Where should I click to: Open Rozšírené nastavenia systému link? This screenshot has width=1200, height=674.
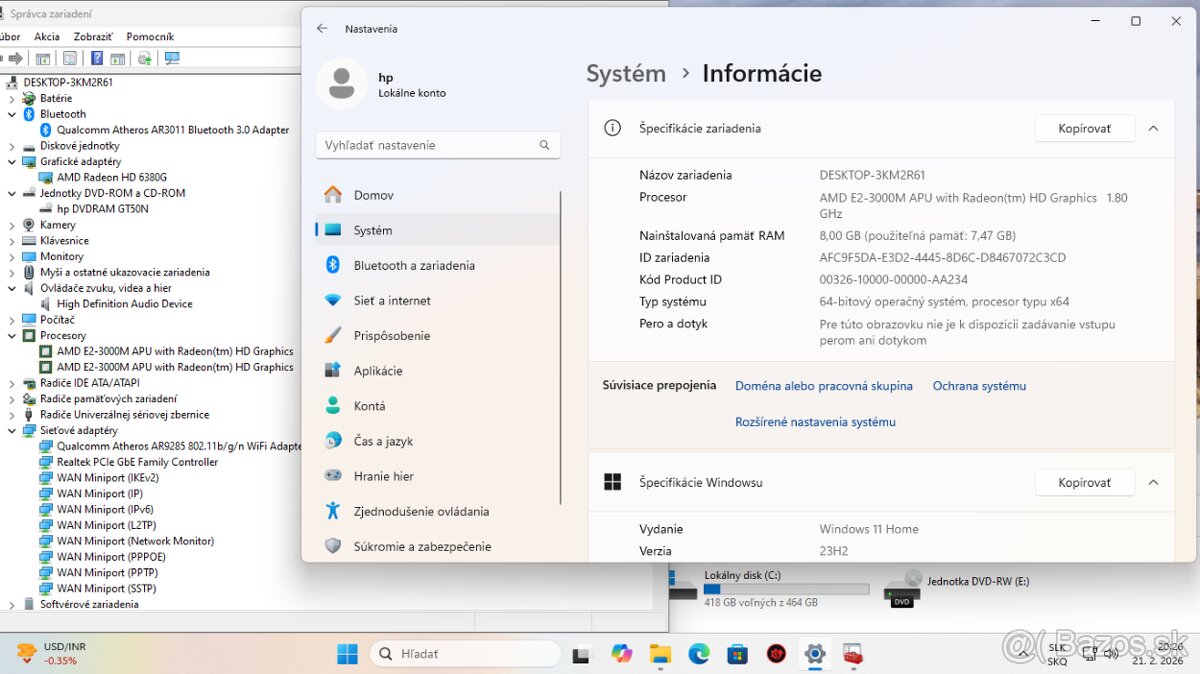pos(815,422)
